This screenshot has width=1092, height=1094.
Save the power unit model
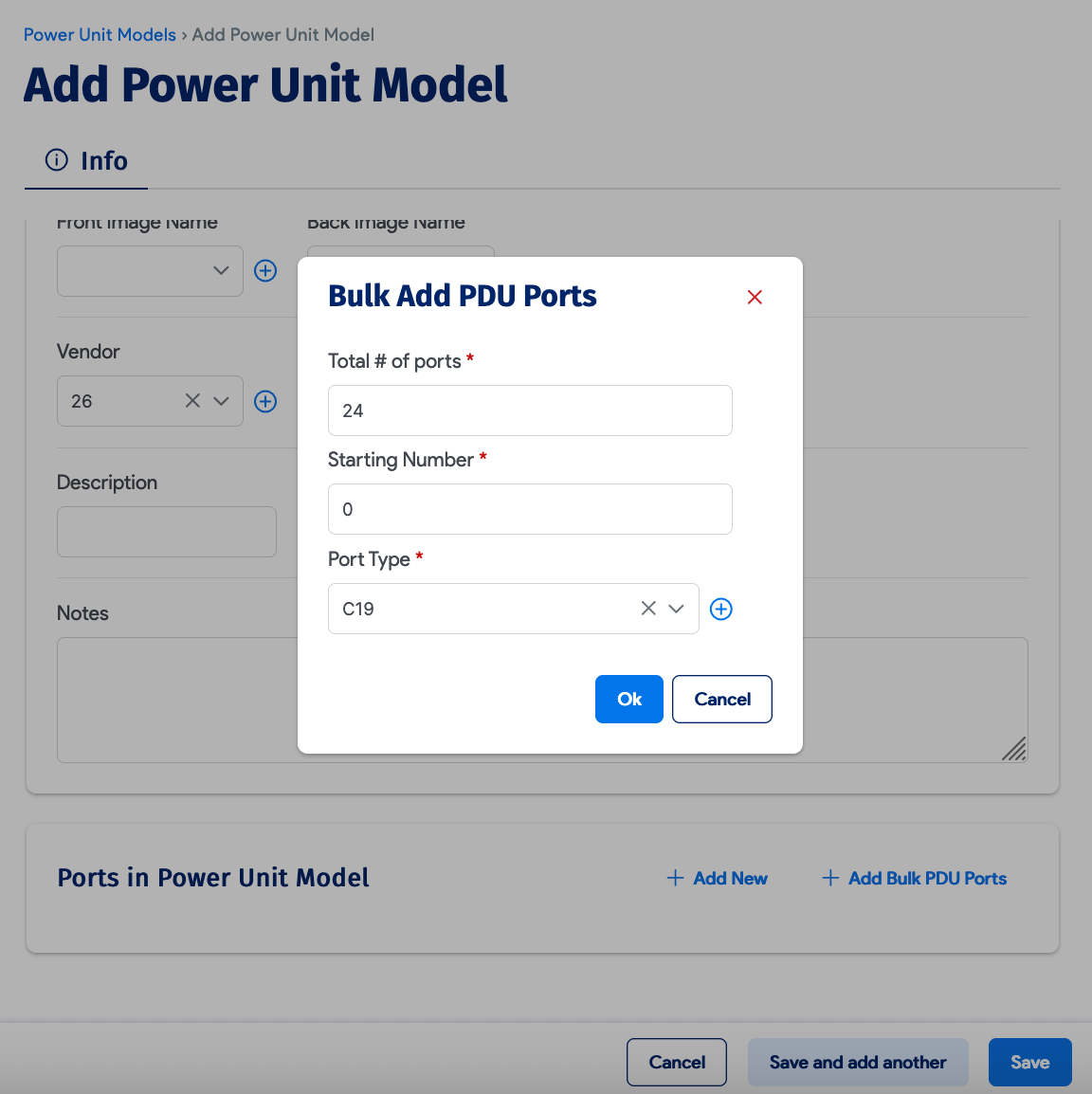[x=1029, y=1062]
